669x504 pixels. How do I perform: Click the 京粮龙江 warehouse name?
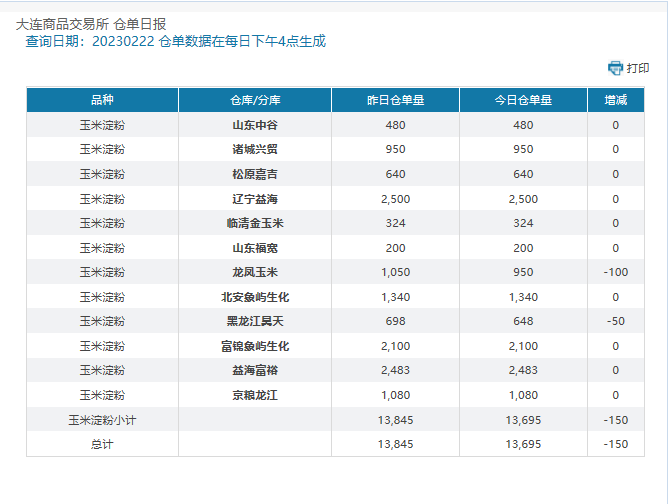point(255,395)
